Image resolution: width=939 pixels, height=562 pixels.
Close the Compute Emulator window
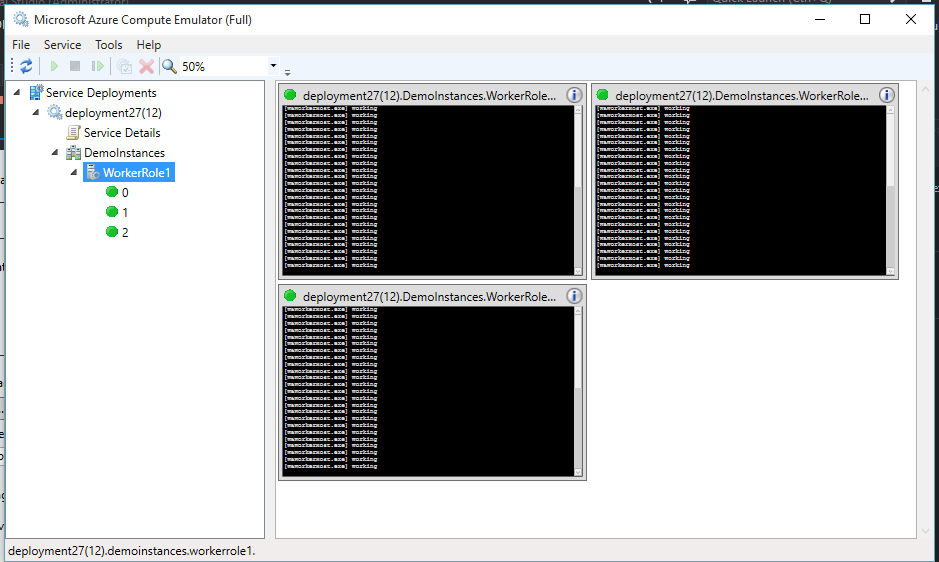tap(911, 19)
